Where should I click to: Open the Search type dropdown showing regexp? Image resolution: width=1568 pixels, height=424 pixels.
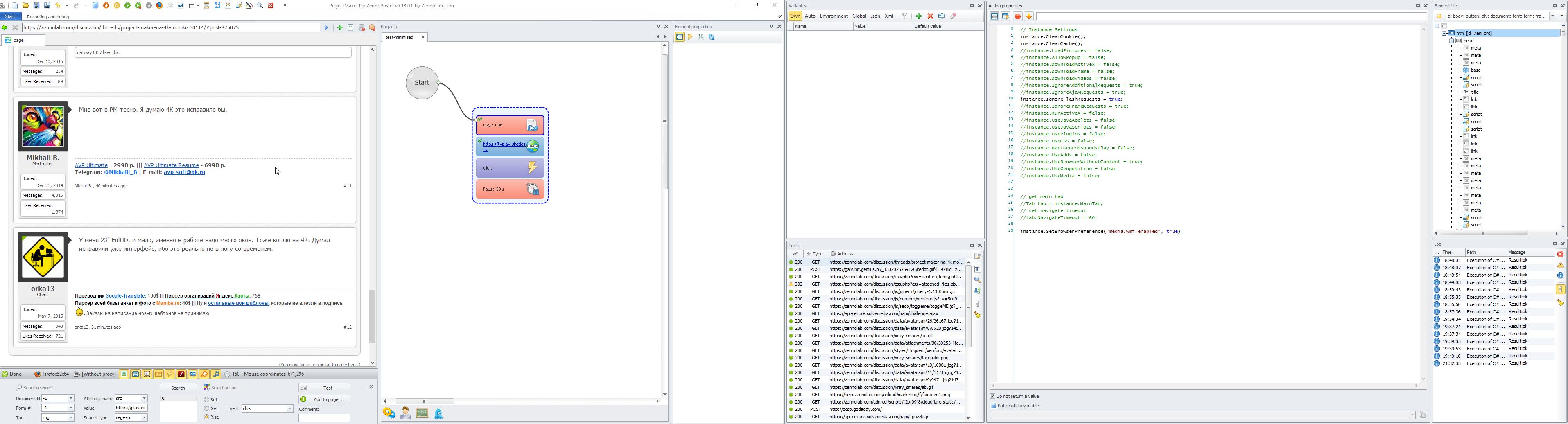(x=144, y=417)
